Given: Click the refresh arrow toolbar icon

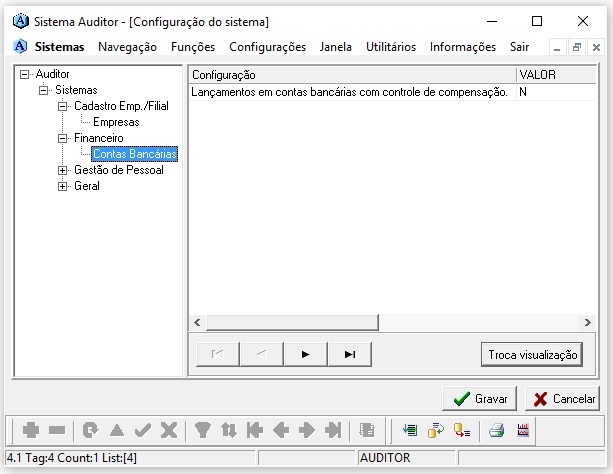Looking at the screenshot, I should (x=91, y=430).
